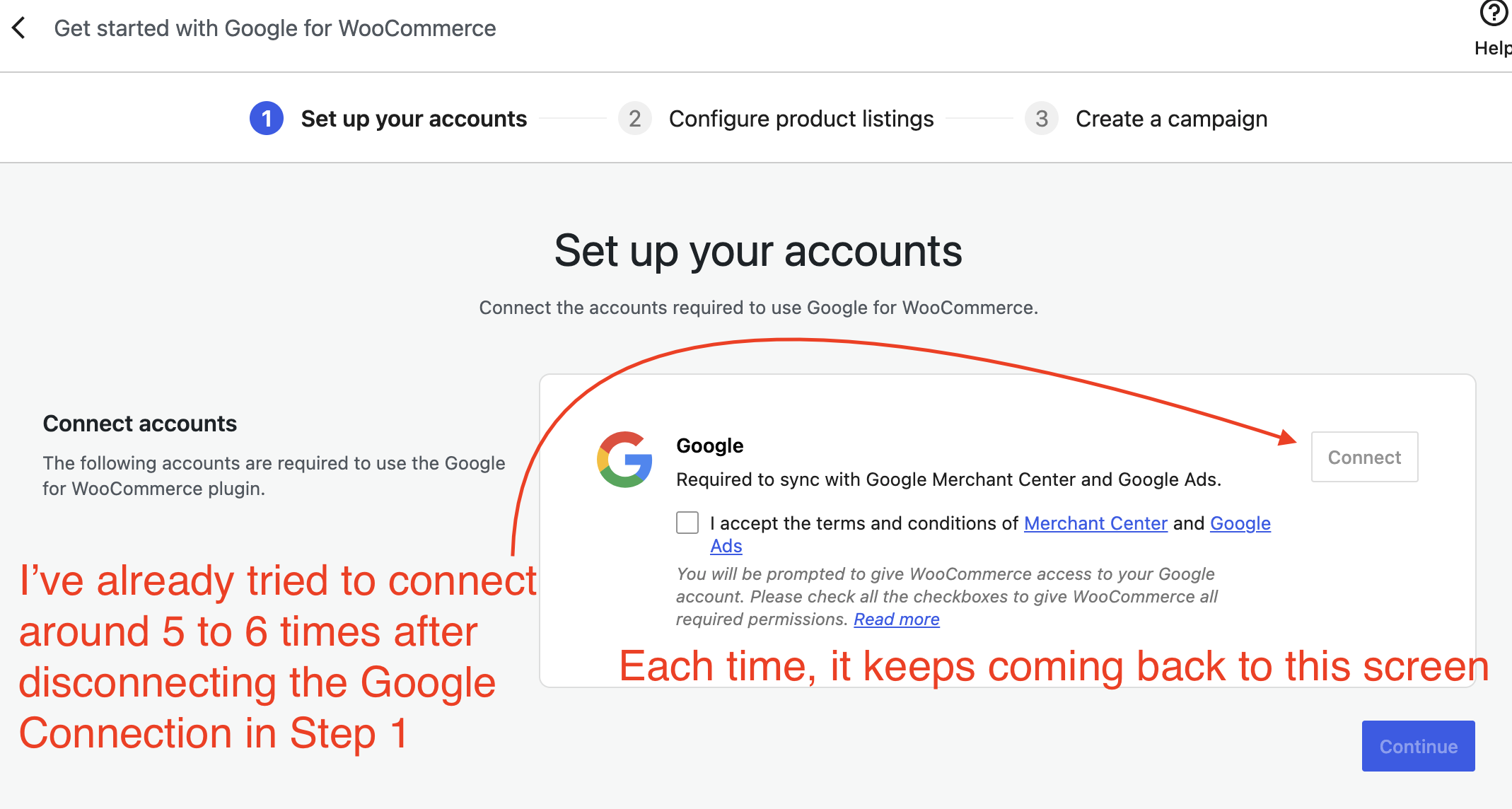Select the step 2 circle indicator
1512x809 pixels.
(634, 118)
